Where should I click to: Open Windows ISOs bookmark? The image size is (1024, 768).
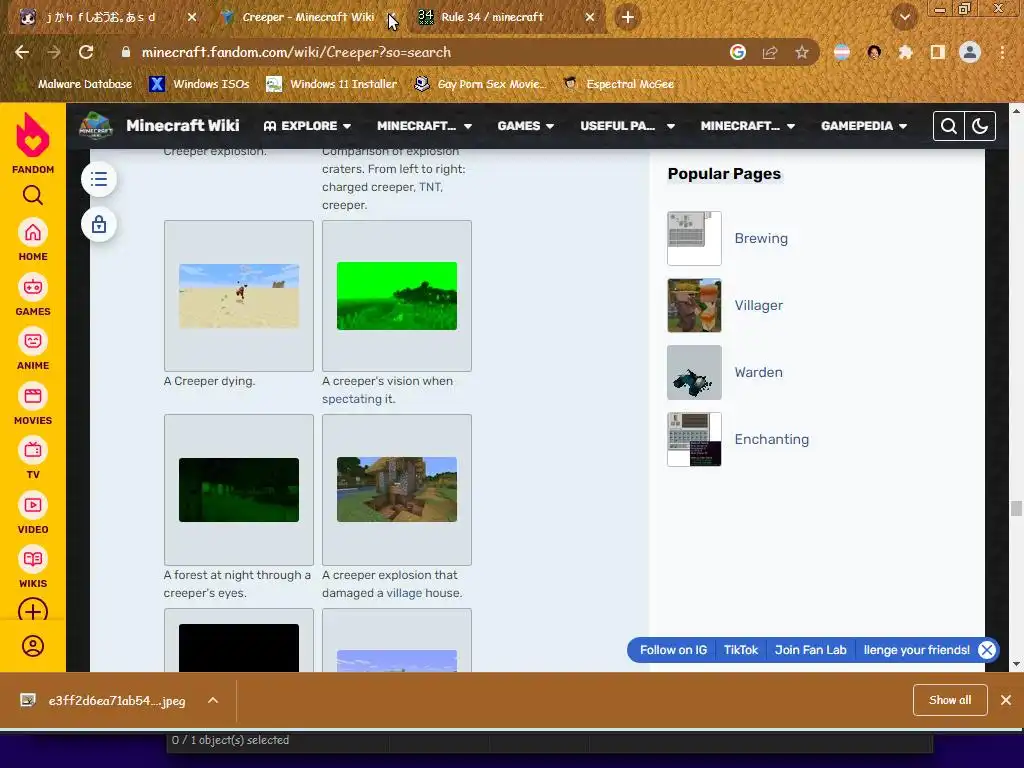[x=200, y=84]
